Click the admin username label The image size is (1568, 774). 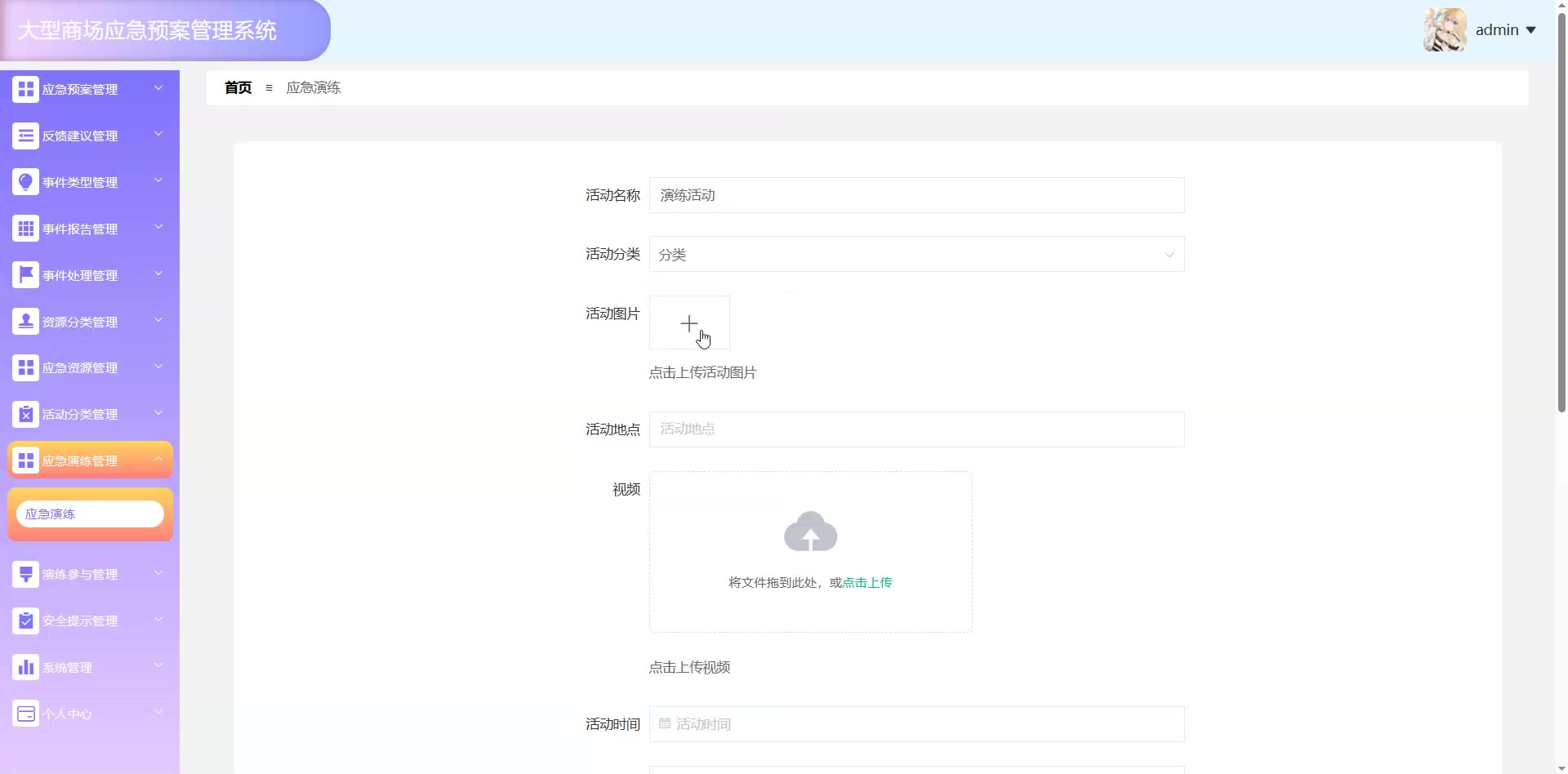[x=1497, y=30]
